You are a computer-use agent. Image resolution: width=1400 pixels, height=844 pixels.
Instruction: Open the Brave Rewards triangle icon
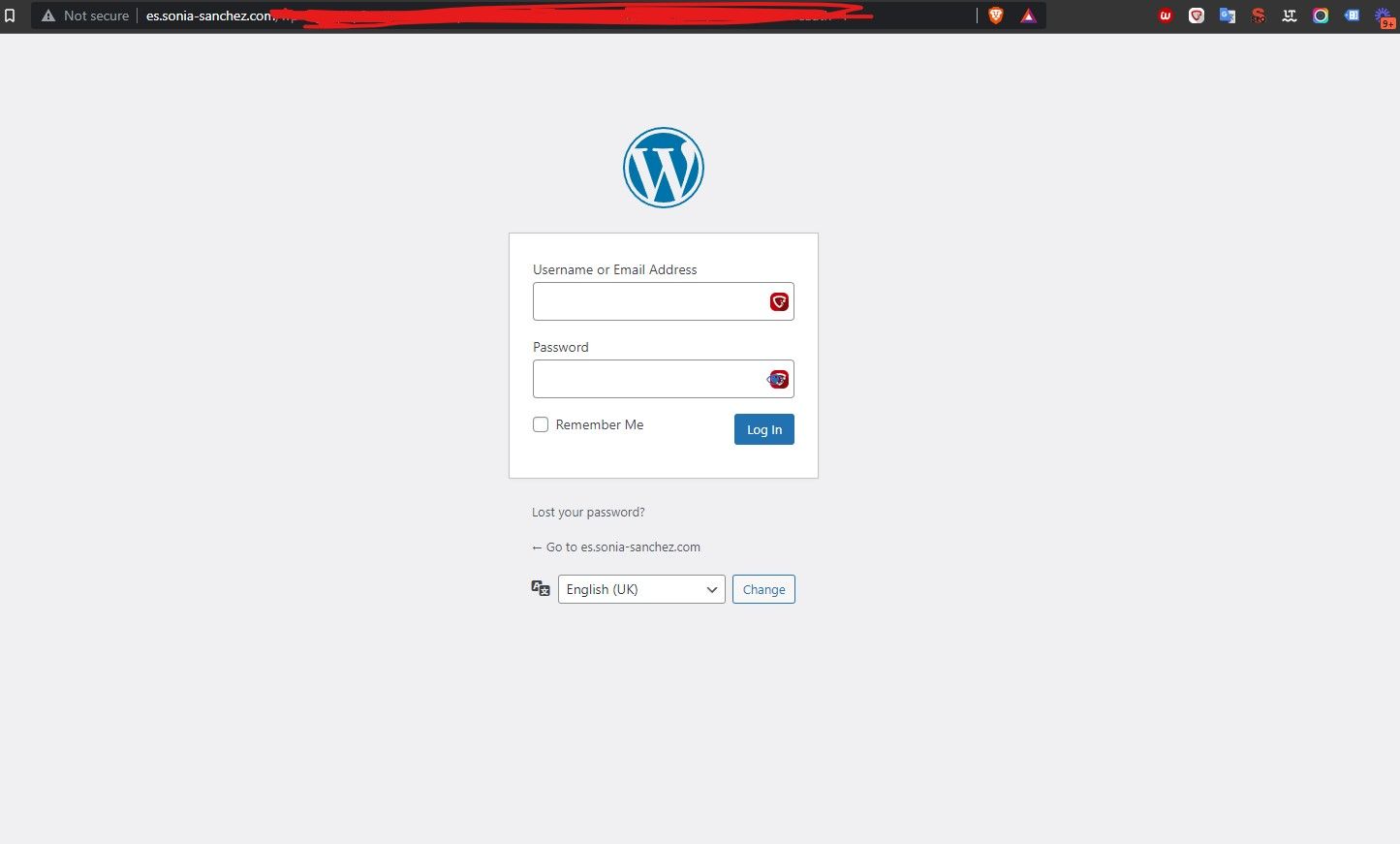click(x=1028, y=16)
